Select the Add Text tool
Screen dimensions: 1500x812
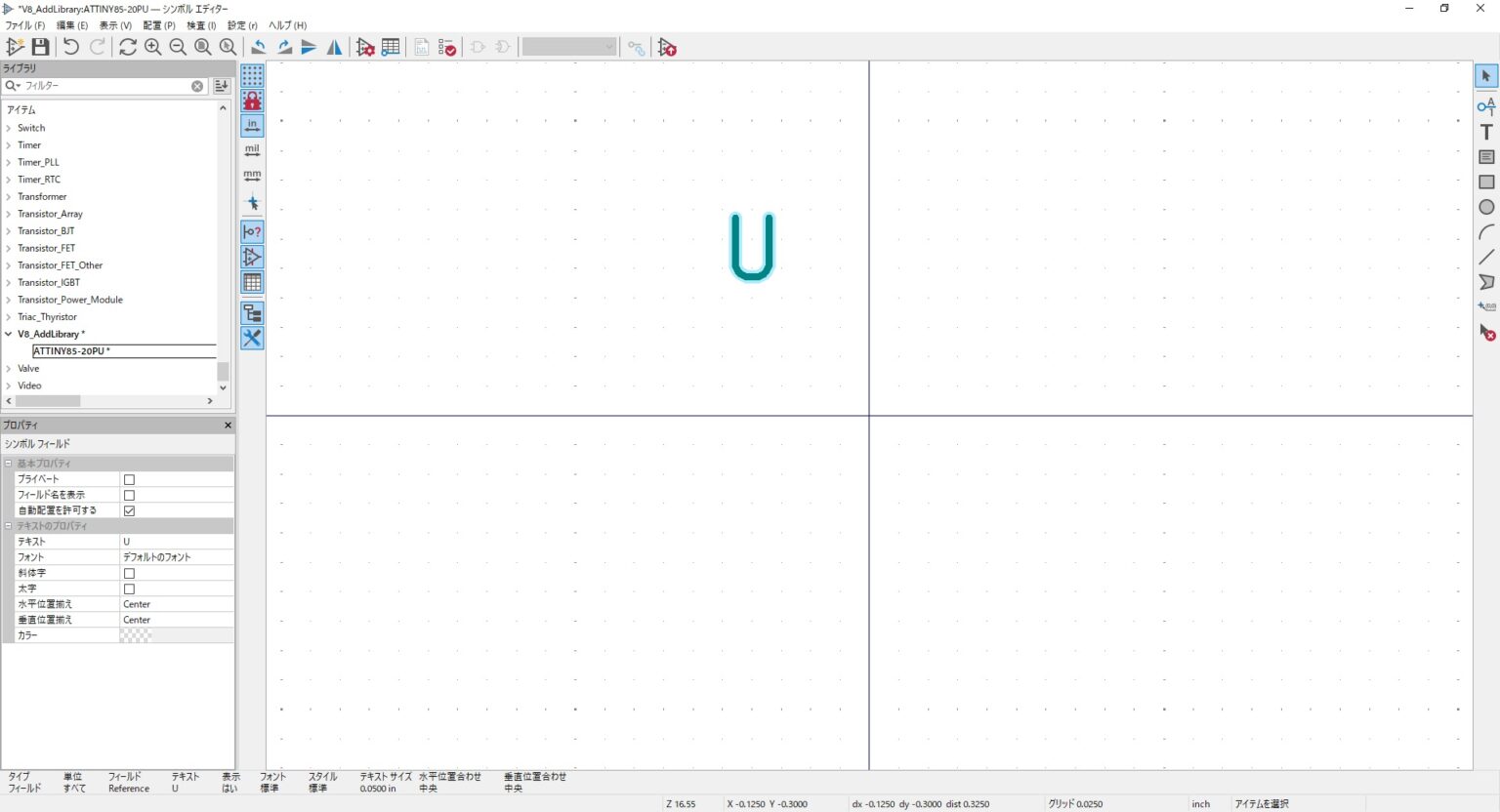tap(1486, 132)
